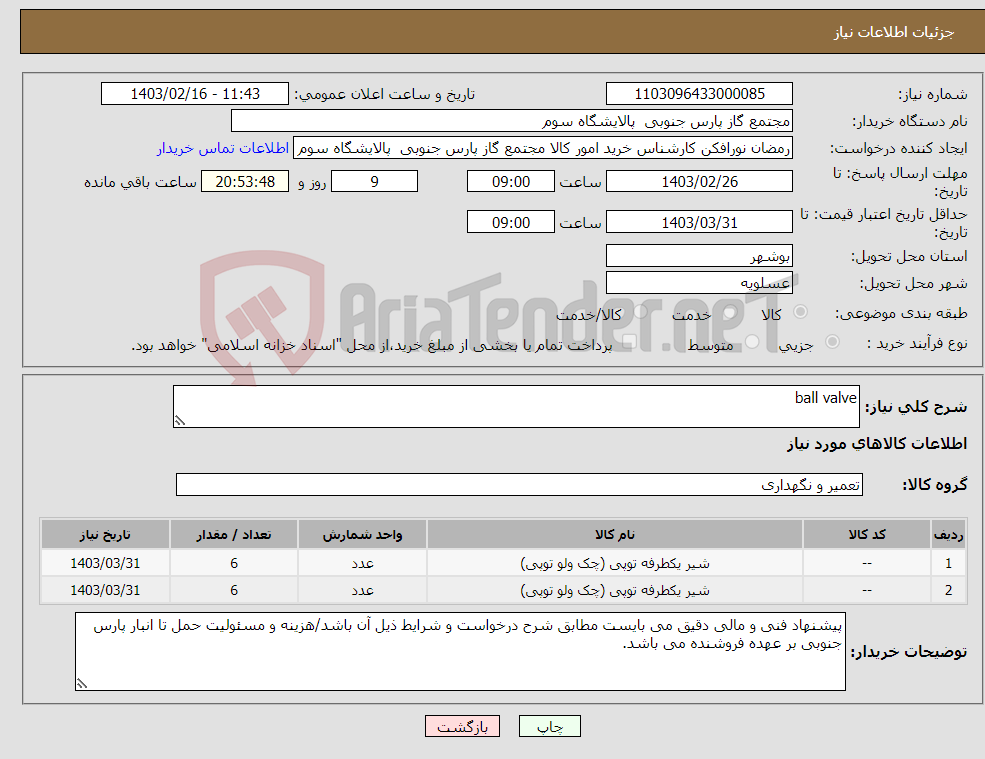
Task: Click the remaining time field 20:53:48
Action: coord(245,182)
